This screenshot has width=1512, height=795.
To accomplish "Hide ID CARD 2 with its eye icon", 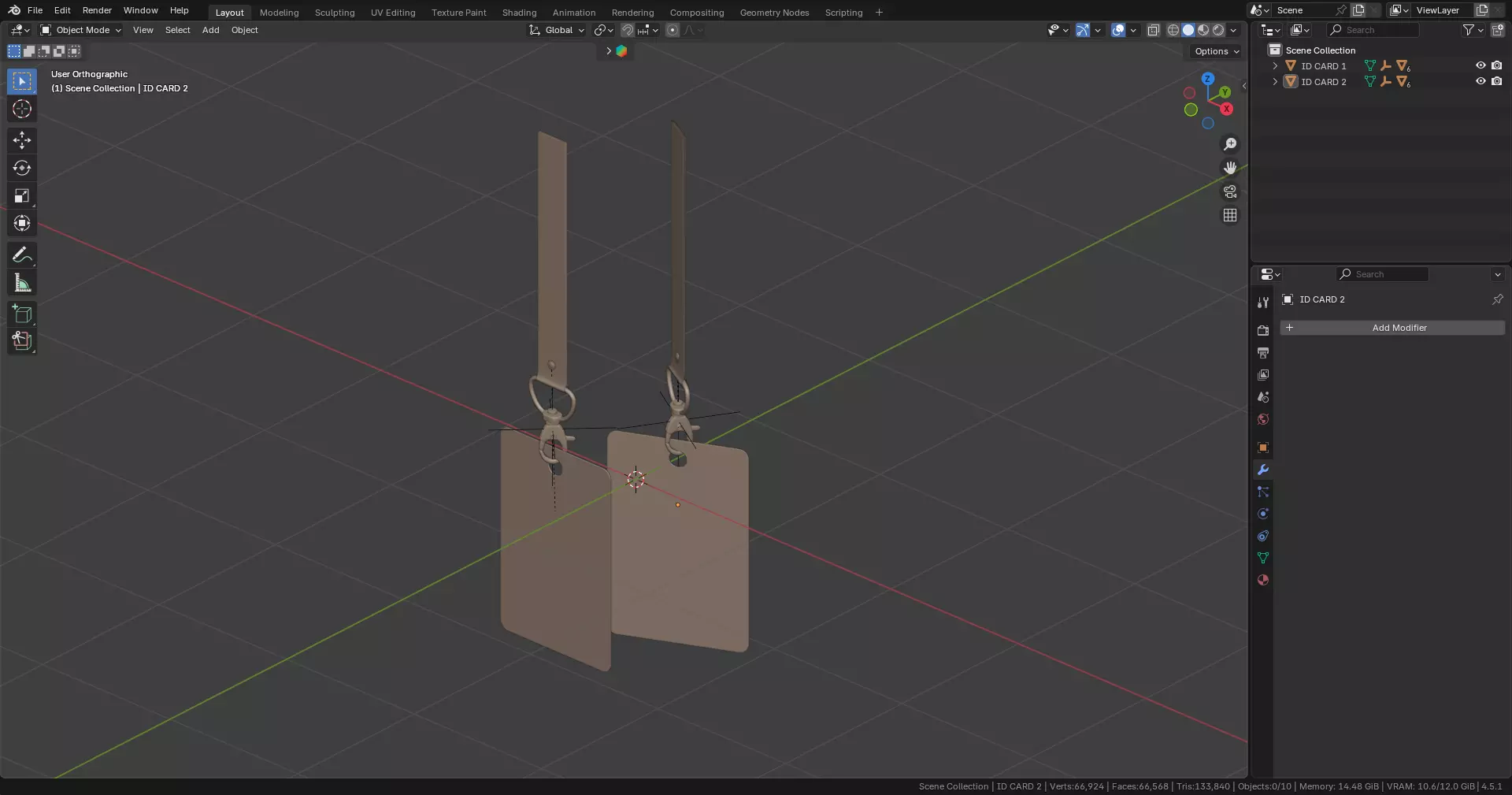I will coord(1480,81).
